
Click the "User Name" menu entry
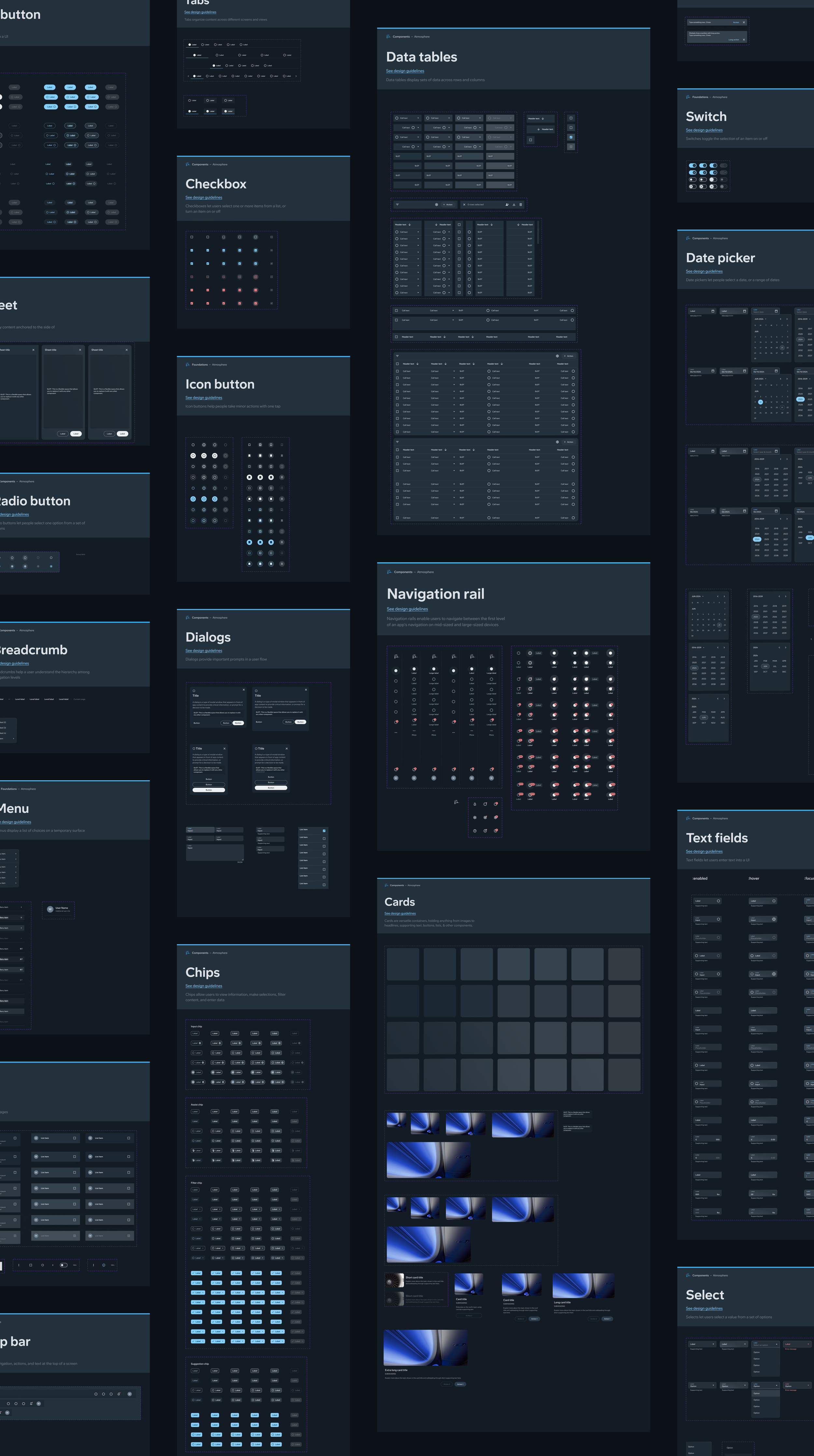coord(62,908)
